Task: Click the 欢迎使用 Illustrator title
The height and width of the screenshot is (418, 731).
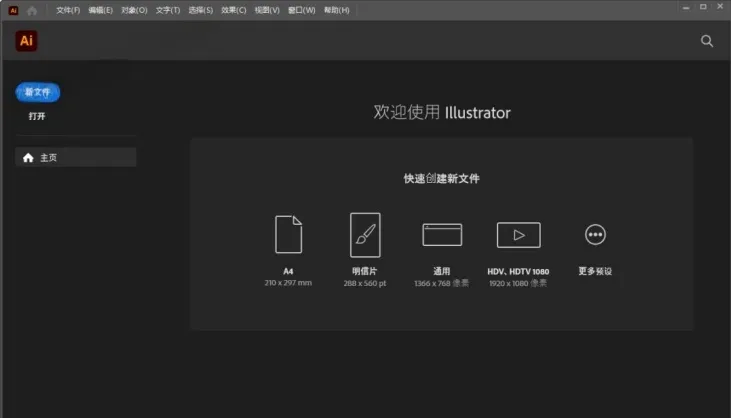Action: [441, 112]
